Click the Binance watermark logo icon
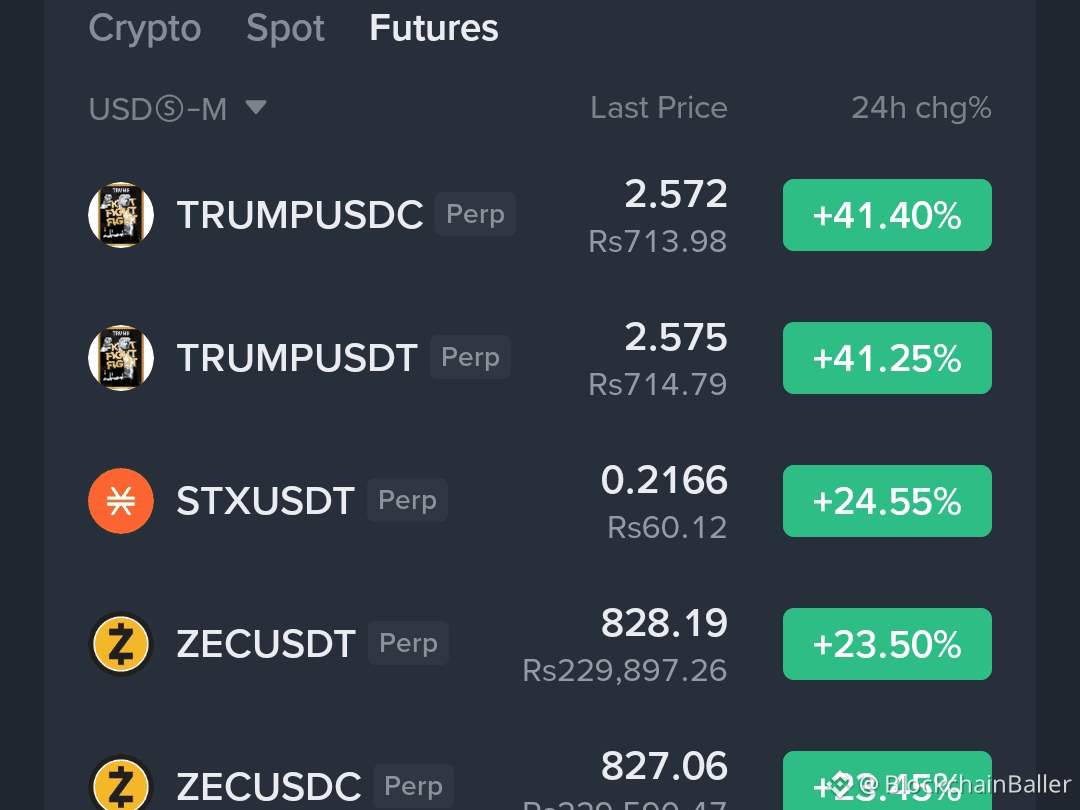This screenshot has height=810, width=1080. [x=840, y=784]
